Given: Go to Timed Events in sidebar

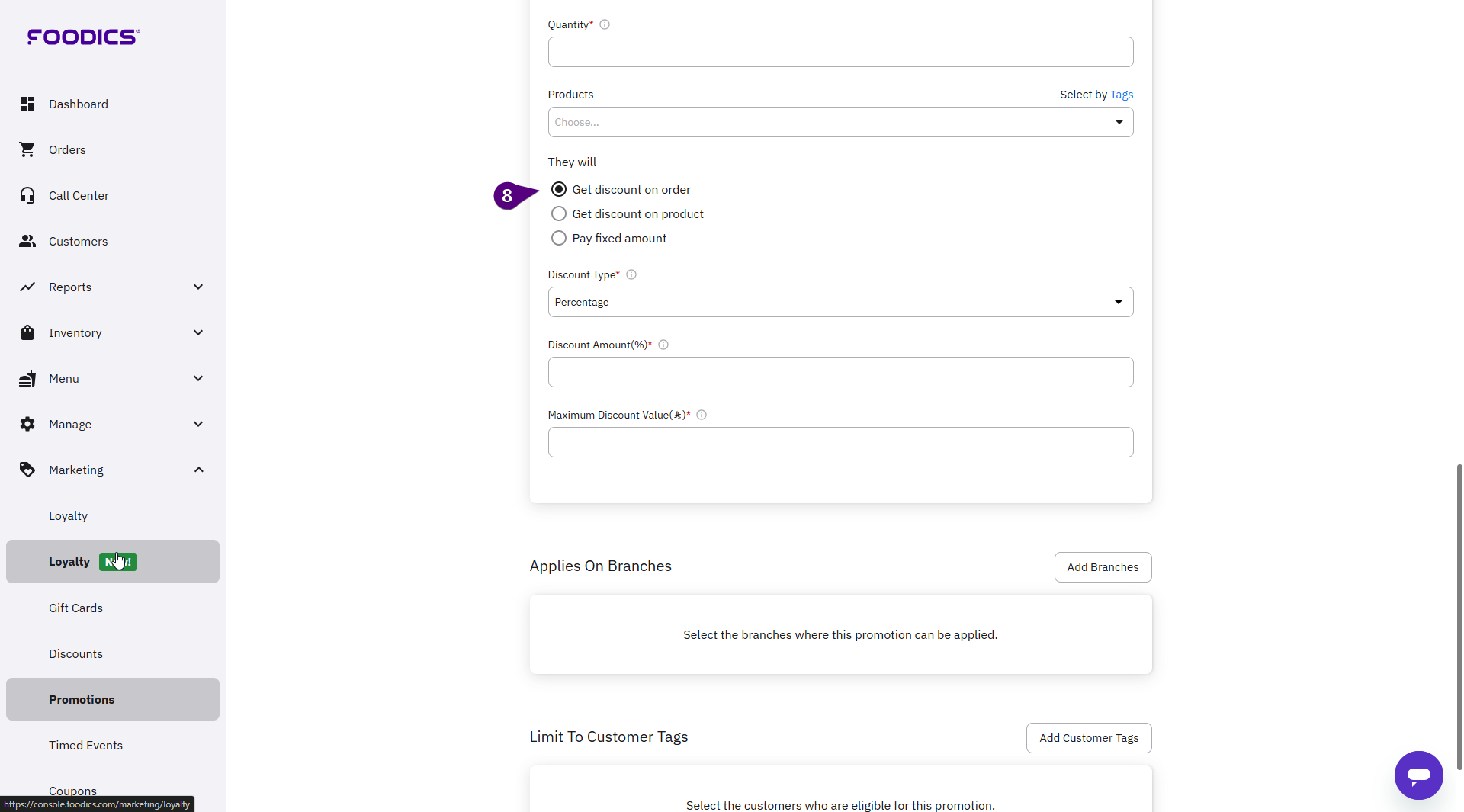Looking at the screenshot, I should (x=85, y=745).
